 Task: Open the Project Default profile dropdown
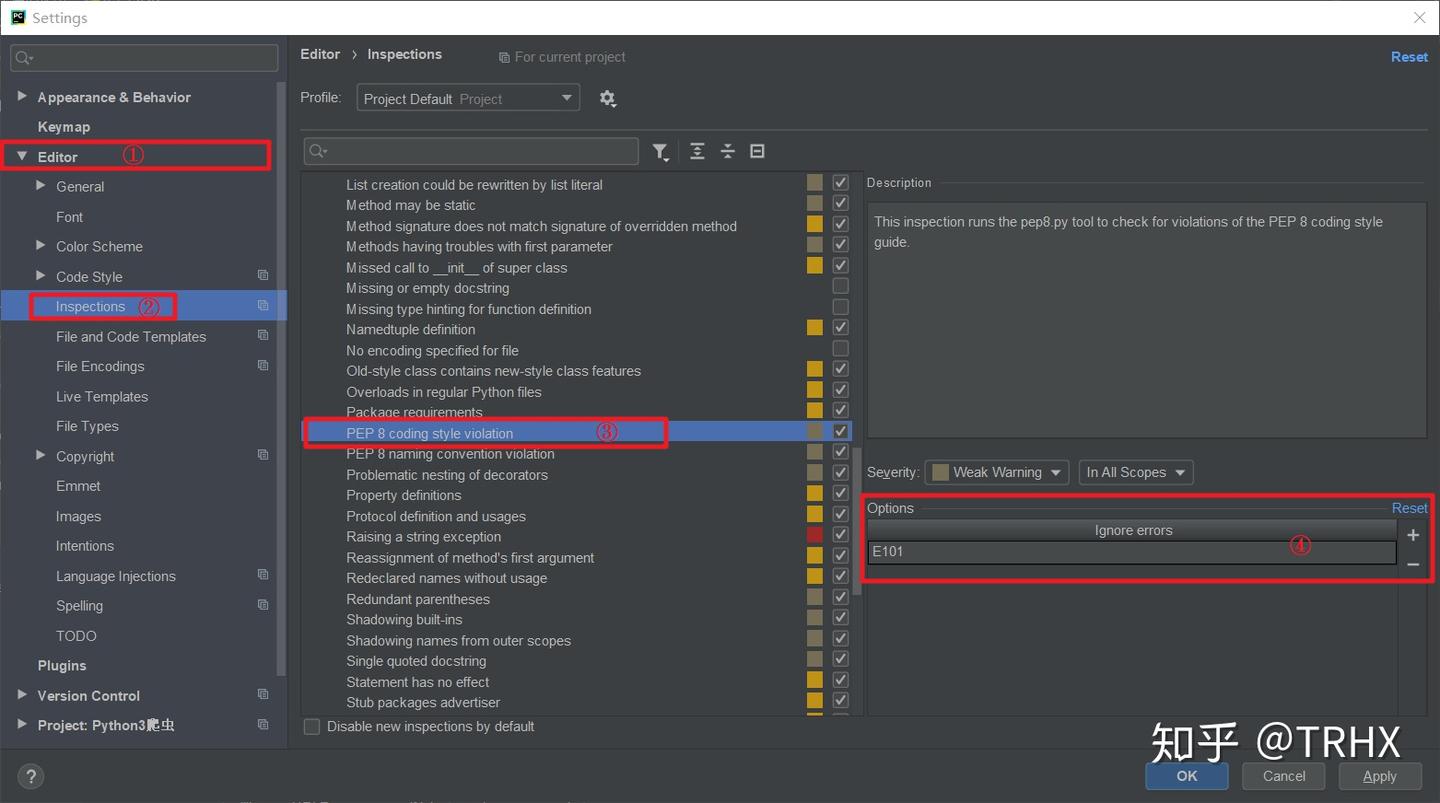pos(468,98)
